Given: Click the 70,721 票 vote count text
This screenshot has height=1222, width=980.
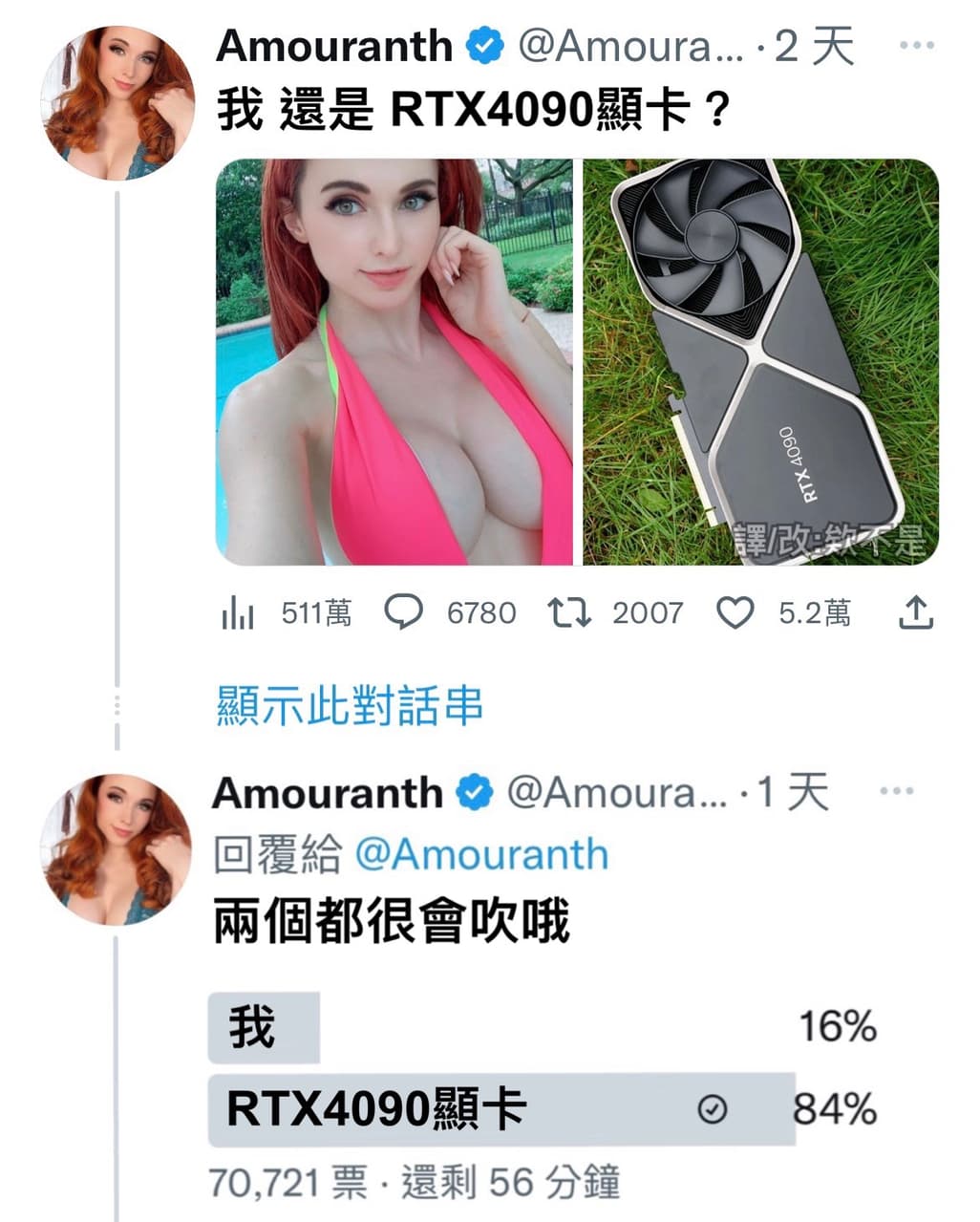Looking at the screenshot, I should [288, 1183].
